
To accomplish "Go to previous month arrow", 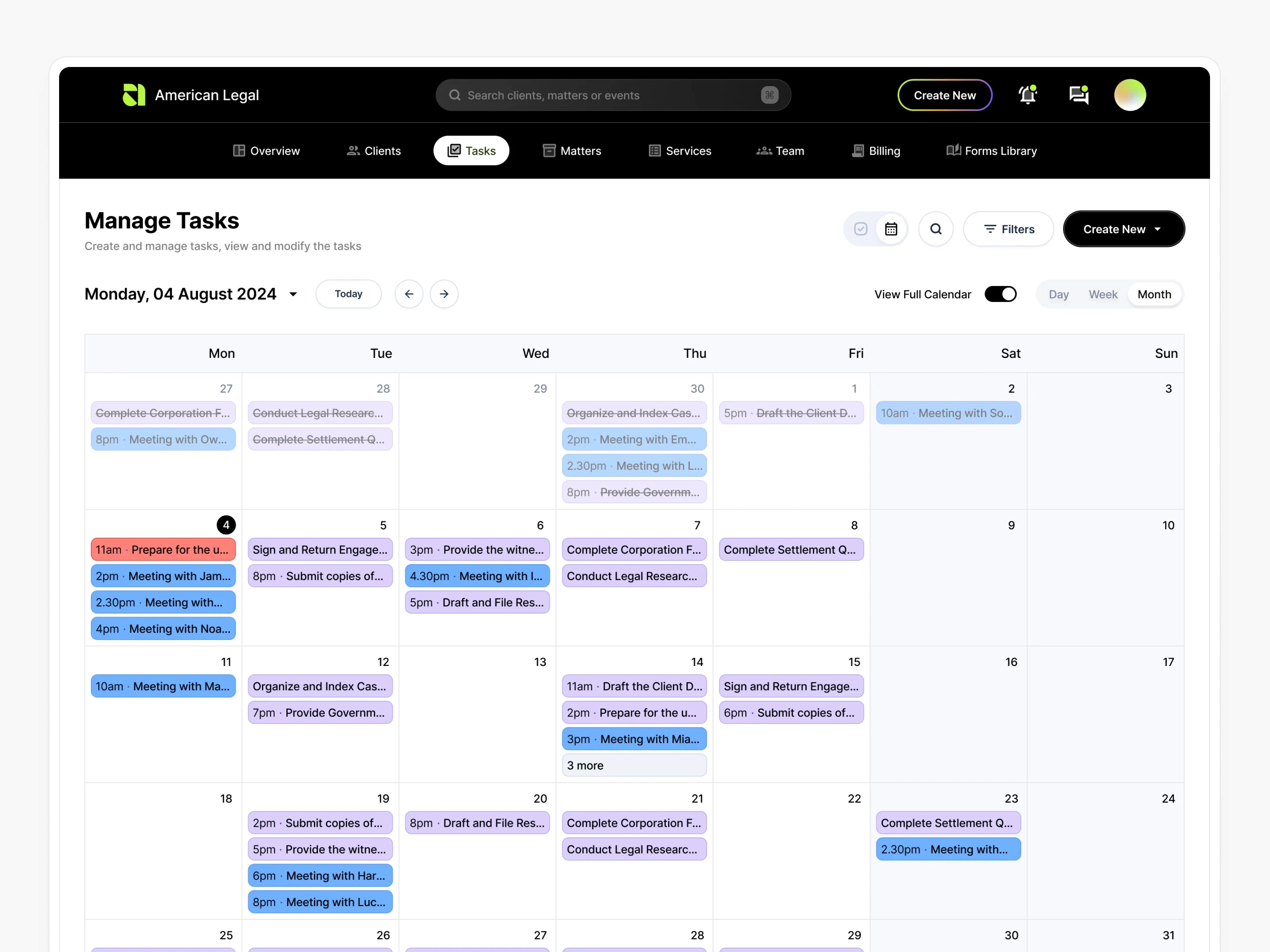I will point(409,294).
